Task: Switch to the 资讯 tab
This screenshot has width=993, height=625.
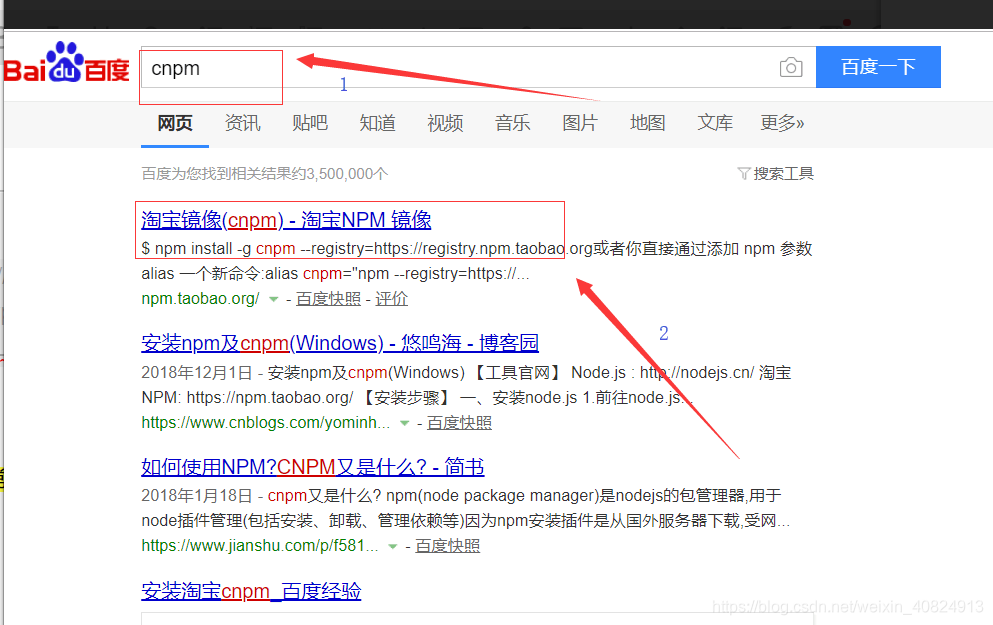Action: [x=243, y=123]
